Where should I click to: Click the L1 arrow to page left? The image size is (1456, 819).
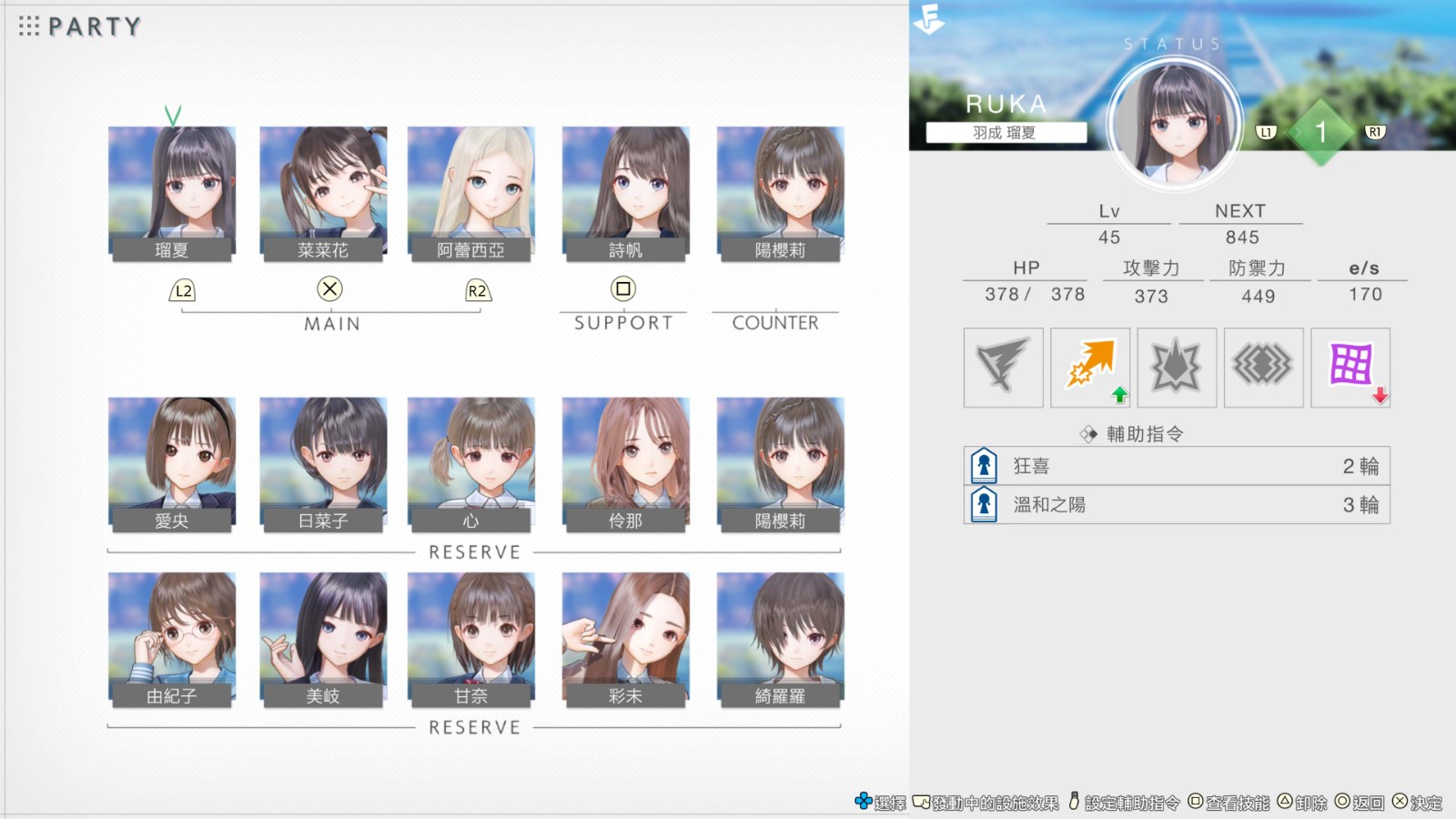pos(1265,131)
